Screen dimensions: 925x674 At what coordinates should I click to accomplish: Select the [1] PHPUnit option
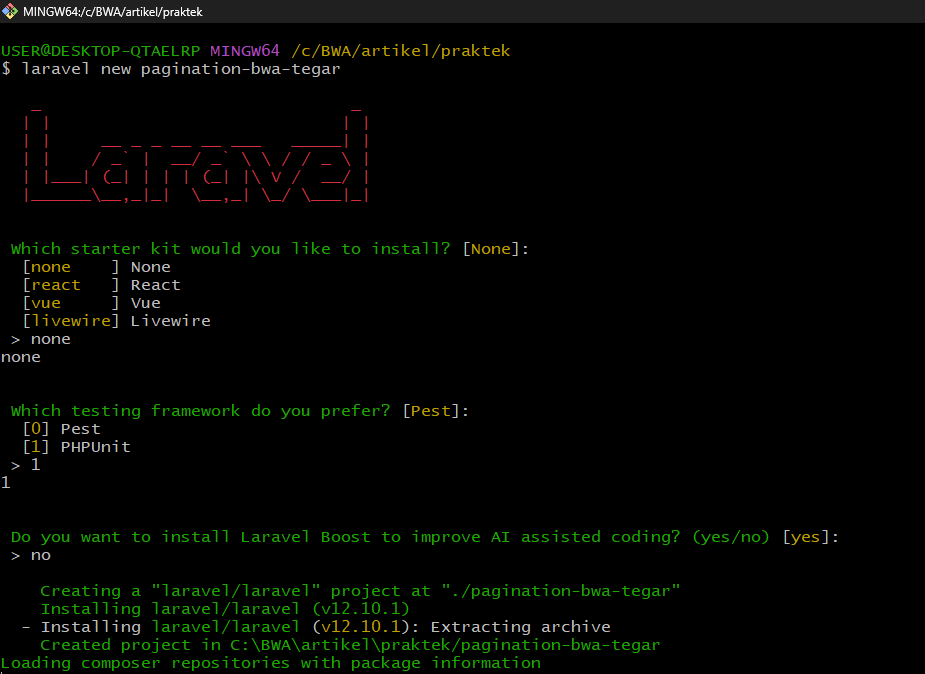coord(76,447)
